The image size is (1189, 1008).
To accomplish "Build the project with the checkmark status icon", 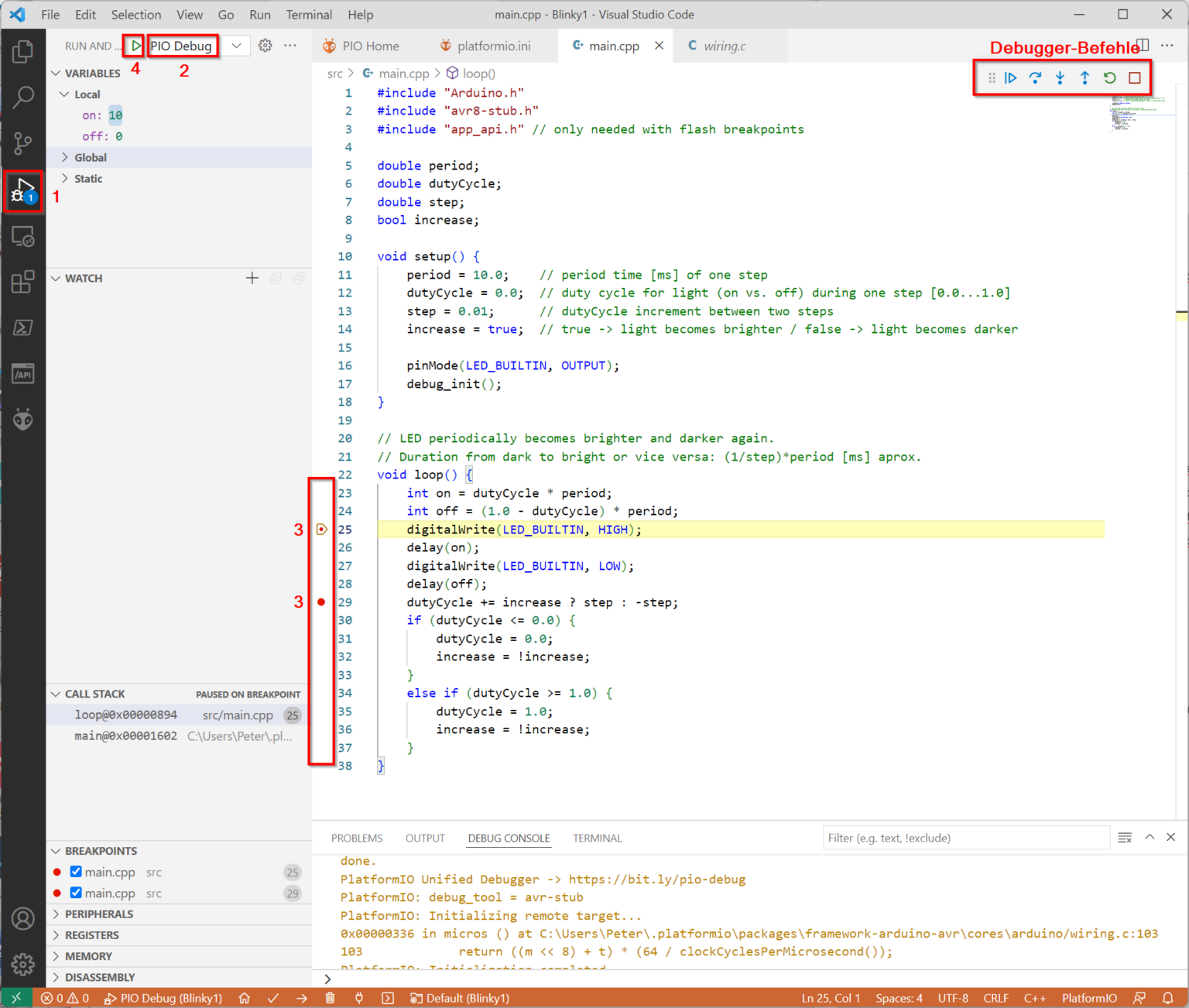I will (273, 998).
